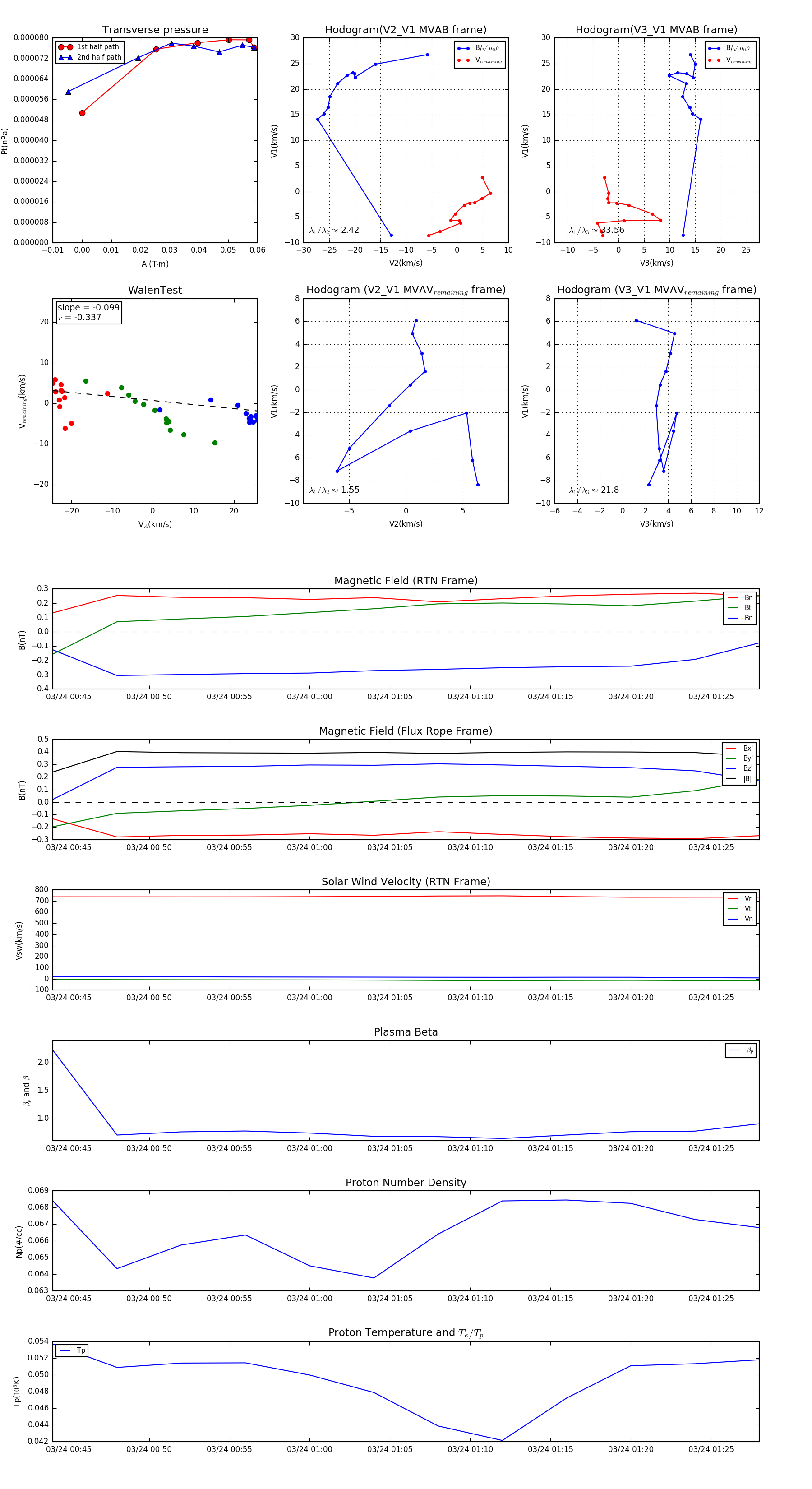
Task: Click the 'Solar Wind Velocity (RTN Frame)' title
Action: [406, 882]
